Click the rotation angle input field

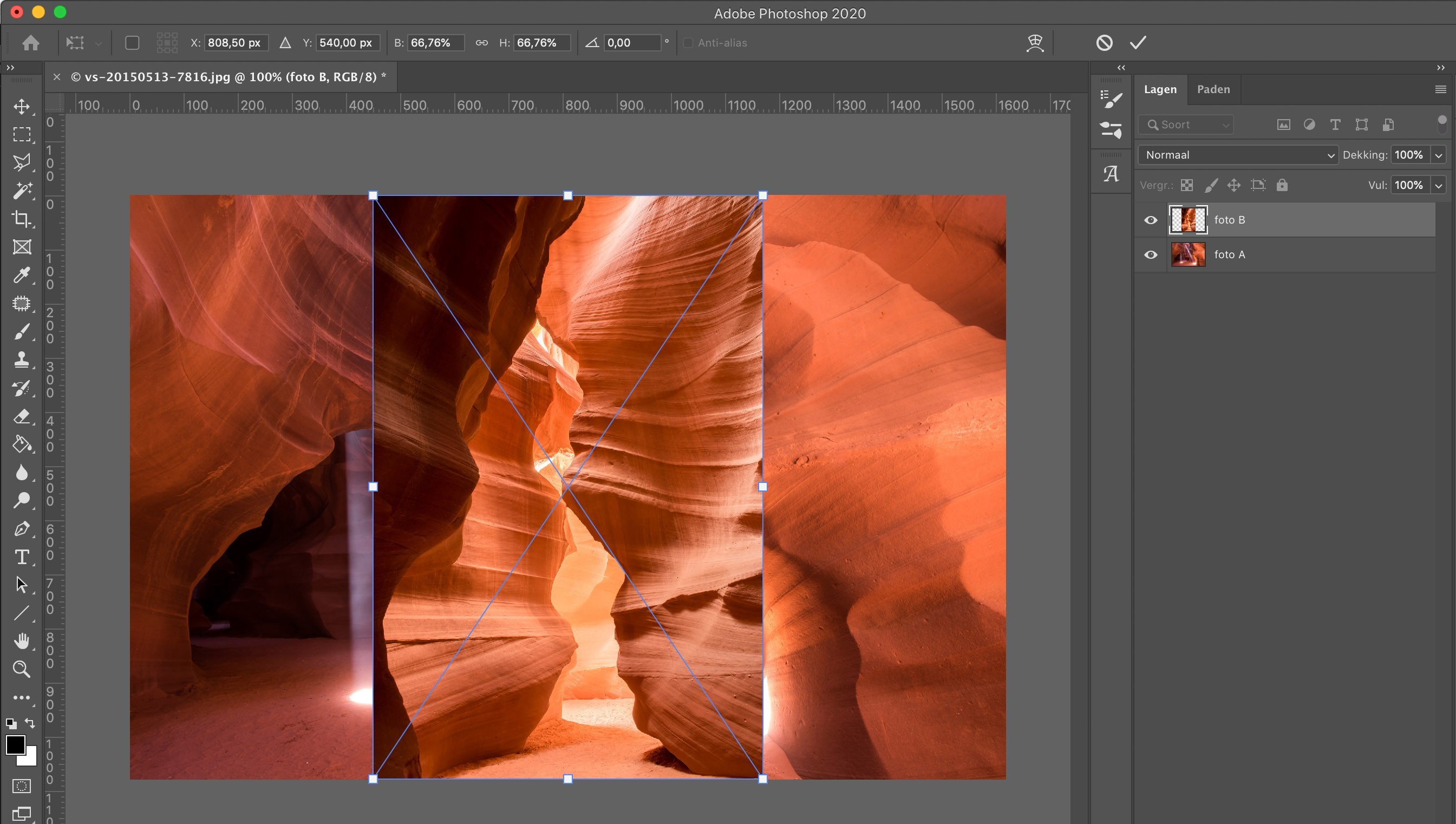[x=631, y=42]
